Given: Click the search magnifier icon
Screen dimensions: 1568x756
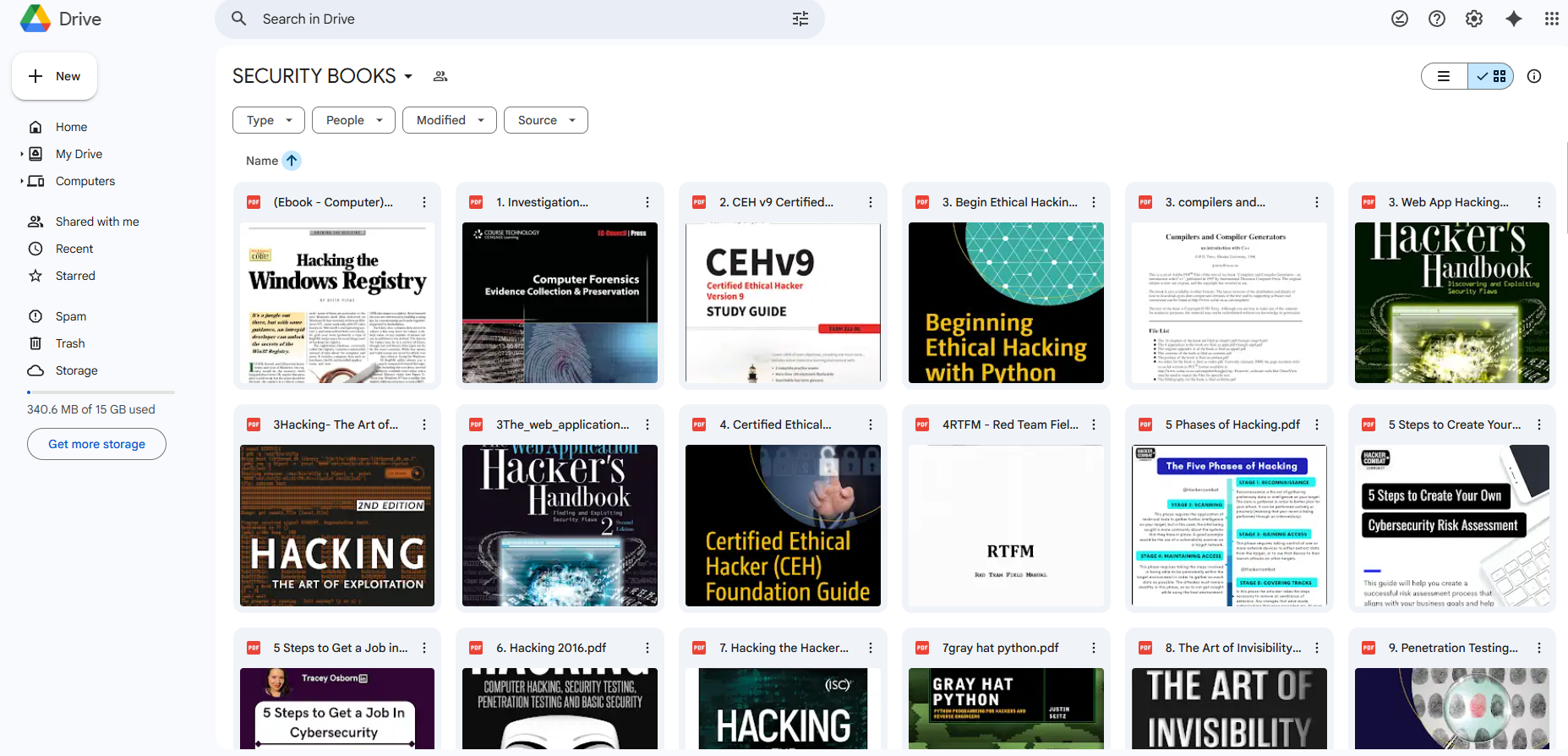Looking at the screenshot, I should pos(239,19).
